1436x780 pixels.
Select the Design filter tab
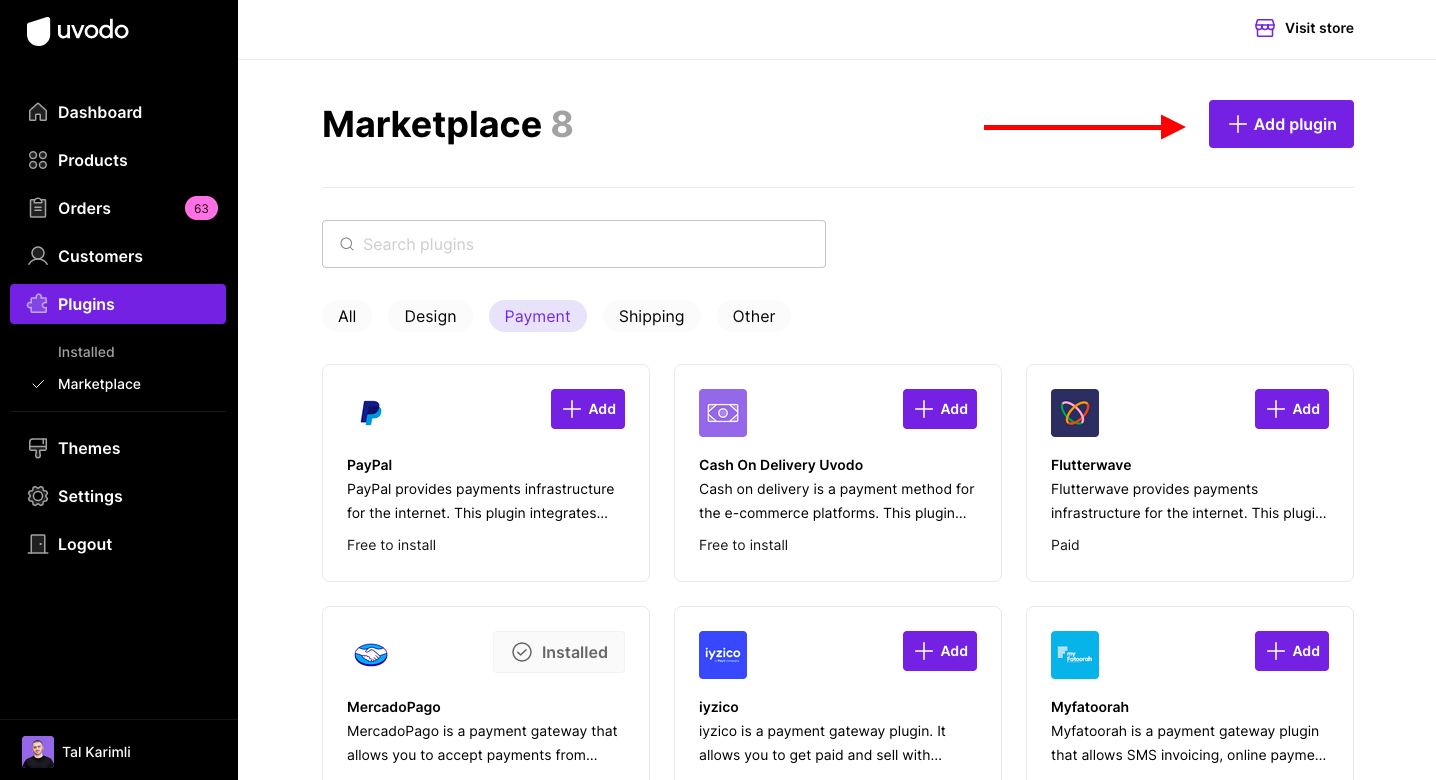430,316
